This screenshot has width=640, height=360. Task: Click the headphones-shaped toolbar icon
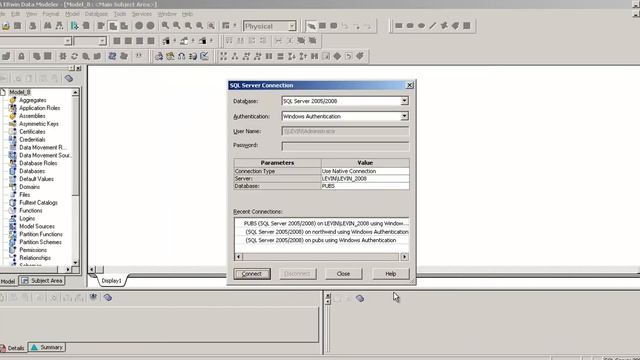pyautogui.click(x=182, y=56)
